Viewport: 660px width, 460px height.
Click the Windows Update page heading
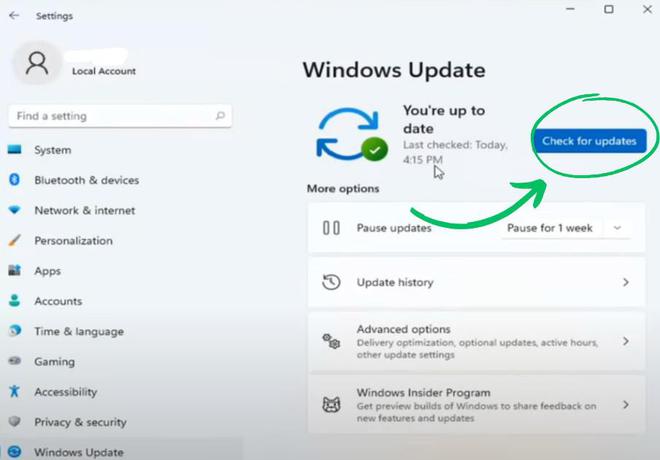pos(394,70)
